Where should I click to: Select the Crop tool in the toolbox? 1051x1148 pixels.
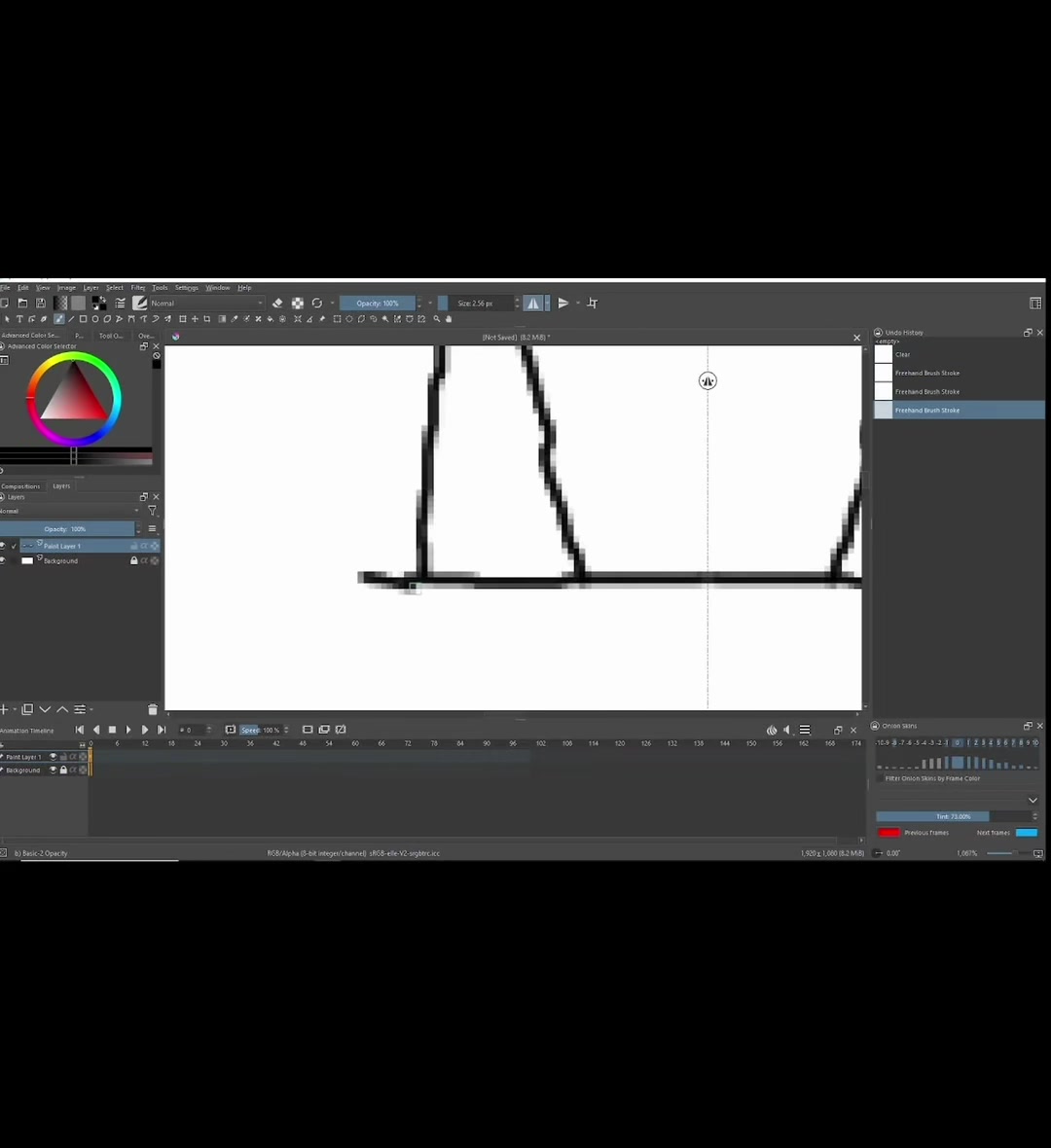(207, 319)
